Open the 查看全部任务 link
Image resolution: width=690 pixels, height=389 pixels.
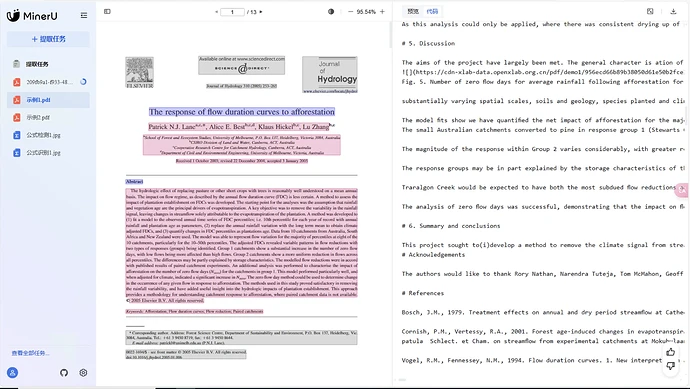tap(30, 353)
